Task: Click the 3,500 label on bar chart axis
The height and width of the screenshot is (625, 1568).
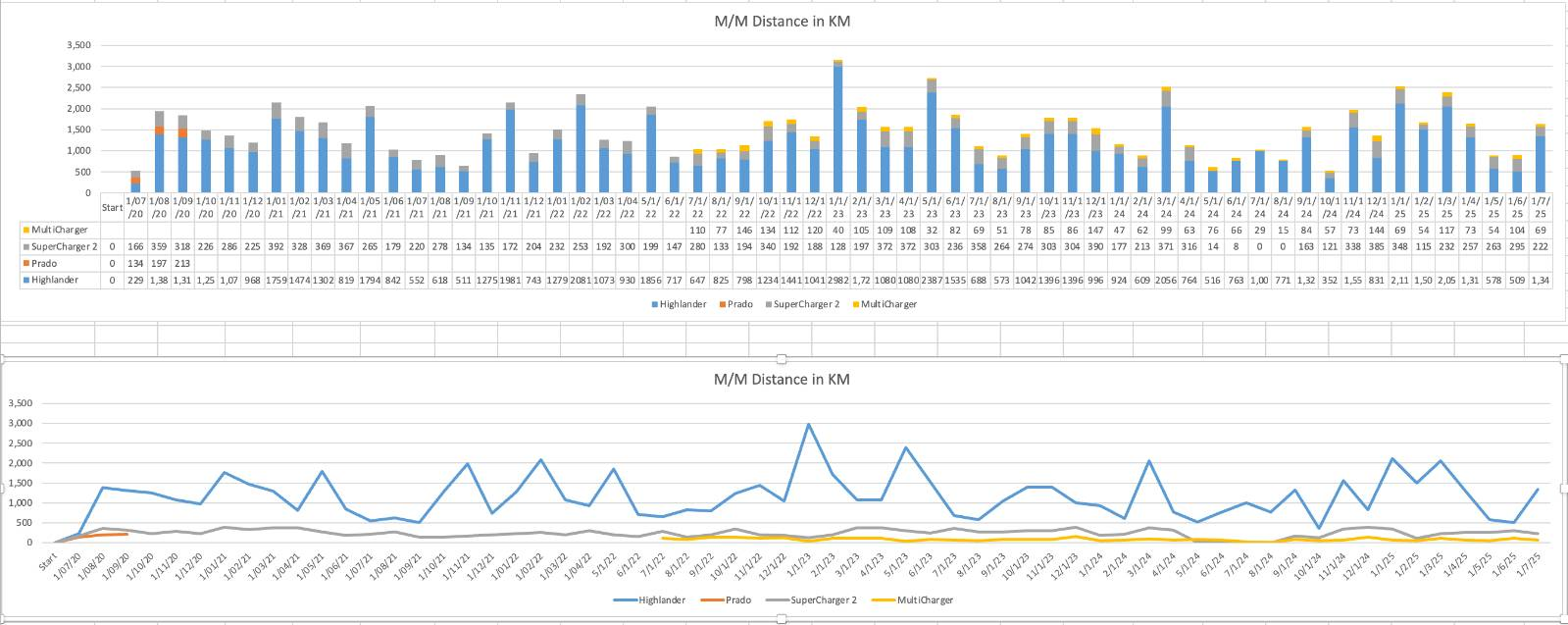Action: (x=78, y=45)
